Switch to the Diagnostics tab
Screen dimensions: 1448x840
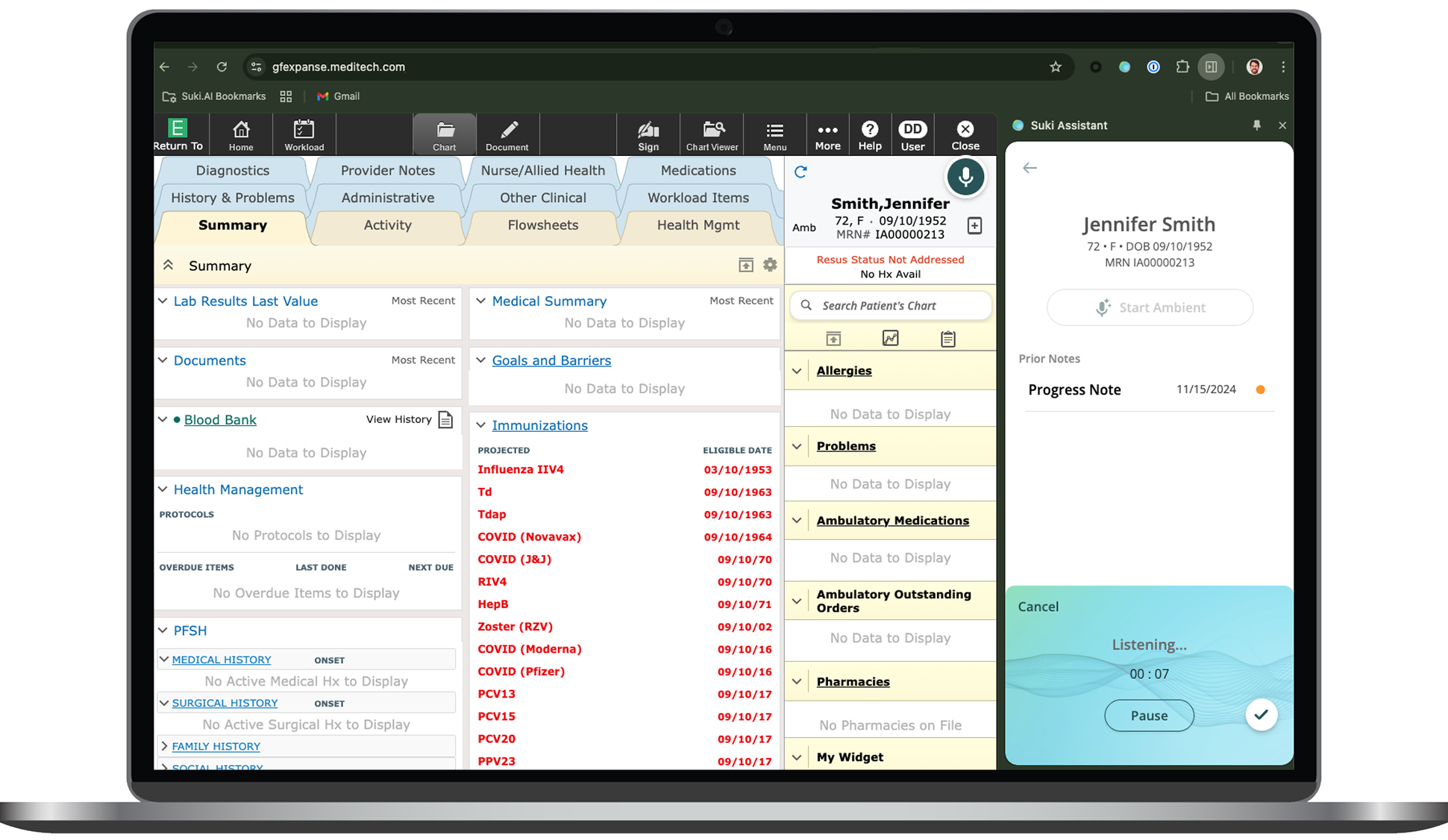click(x=232, y=171)
